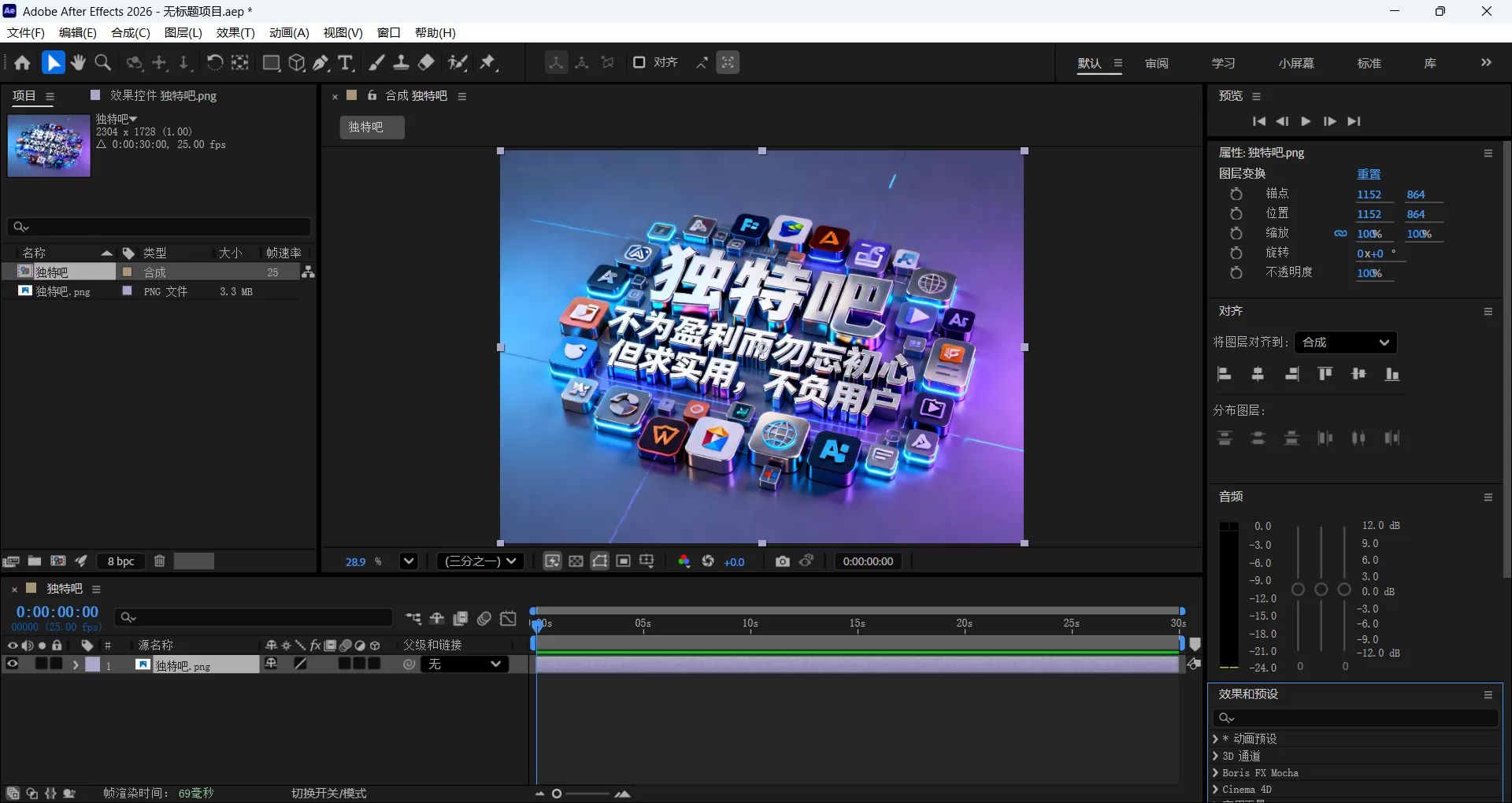Select the Zoom tool
The image size is (1512, 803).
102,63
